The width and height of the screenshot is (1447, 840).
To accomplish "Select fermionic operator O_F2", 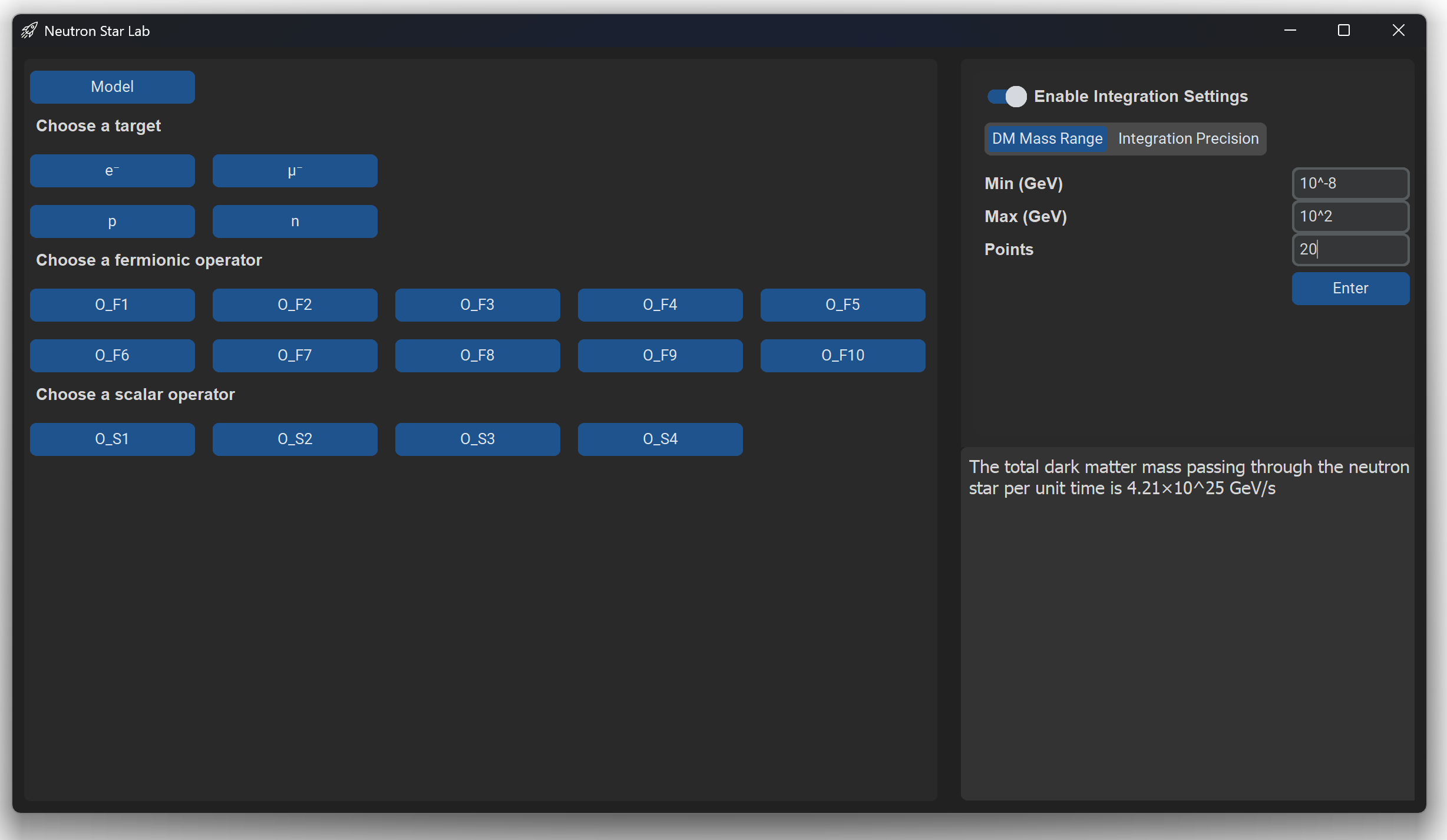I will (x=295, y=305).
